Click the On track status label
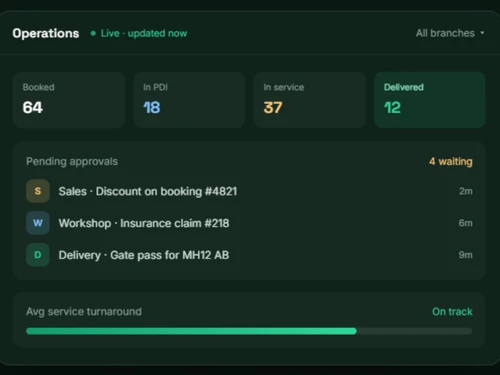500x375 pixels. (x=452, y=311)
